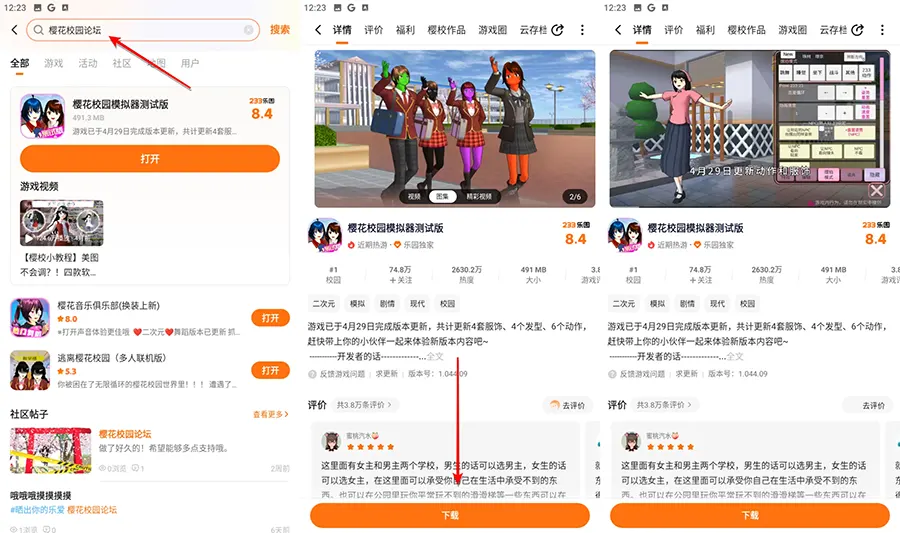Open the 樱花校园论坛 post thumbnail
The height and width of the screenshot is (533, 900).
point(51,450)
